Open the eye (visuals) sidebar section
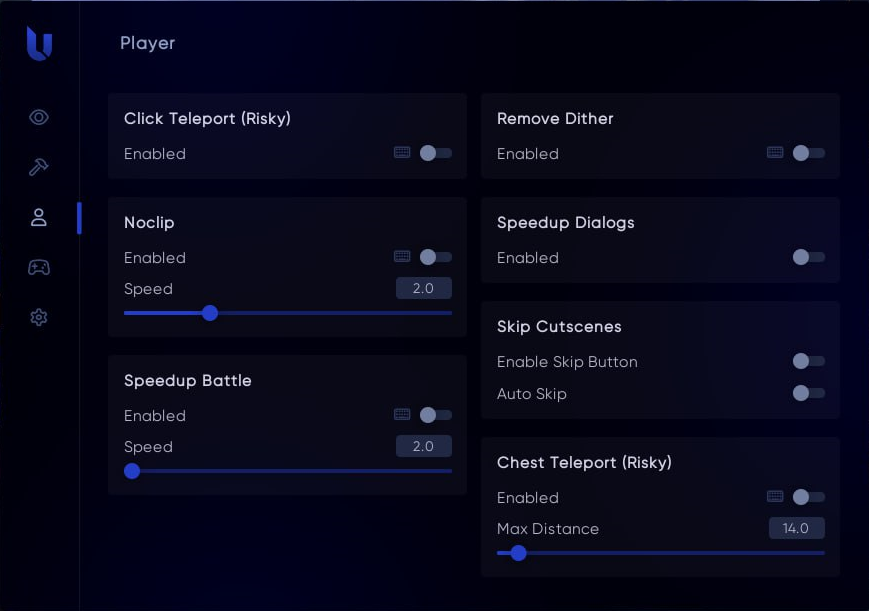The height and width of the screenshot is (611, 869). point(39,118)
